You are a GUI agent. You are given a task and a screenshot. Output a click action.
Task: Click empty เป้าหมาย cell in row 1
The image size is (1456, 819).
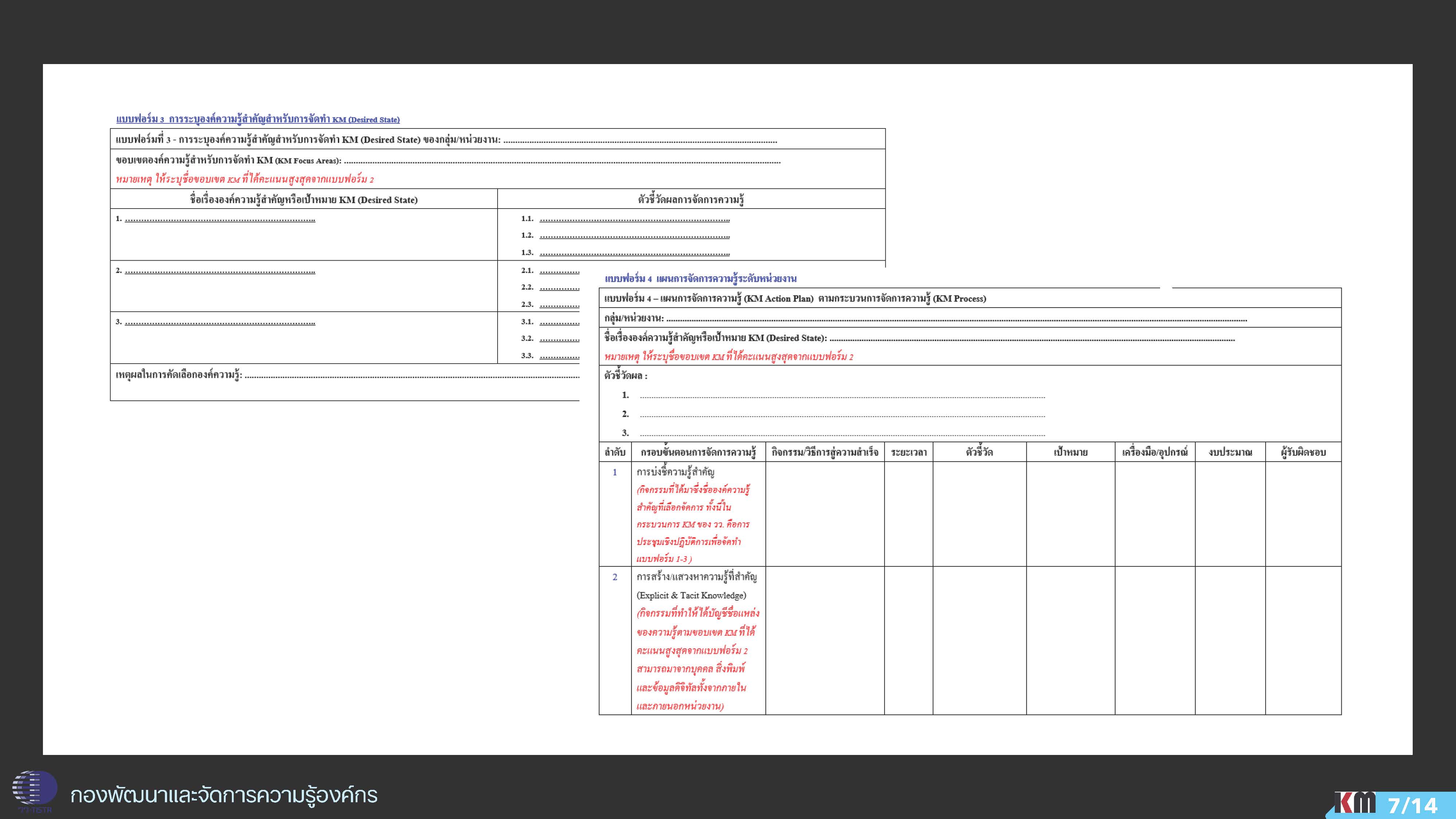coord(1070,514)
